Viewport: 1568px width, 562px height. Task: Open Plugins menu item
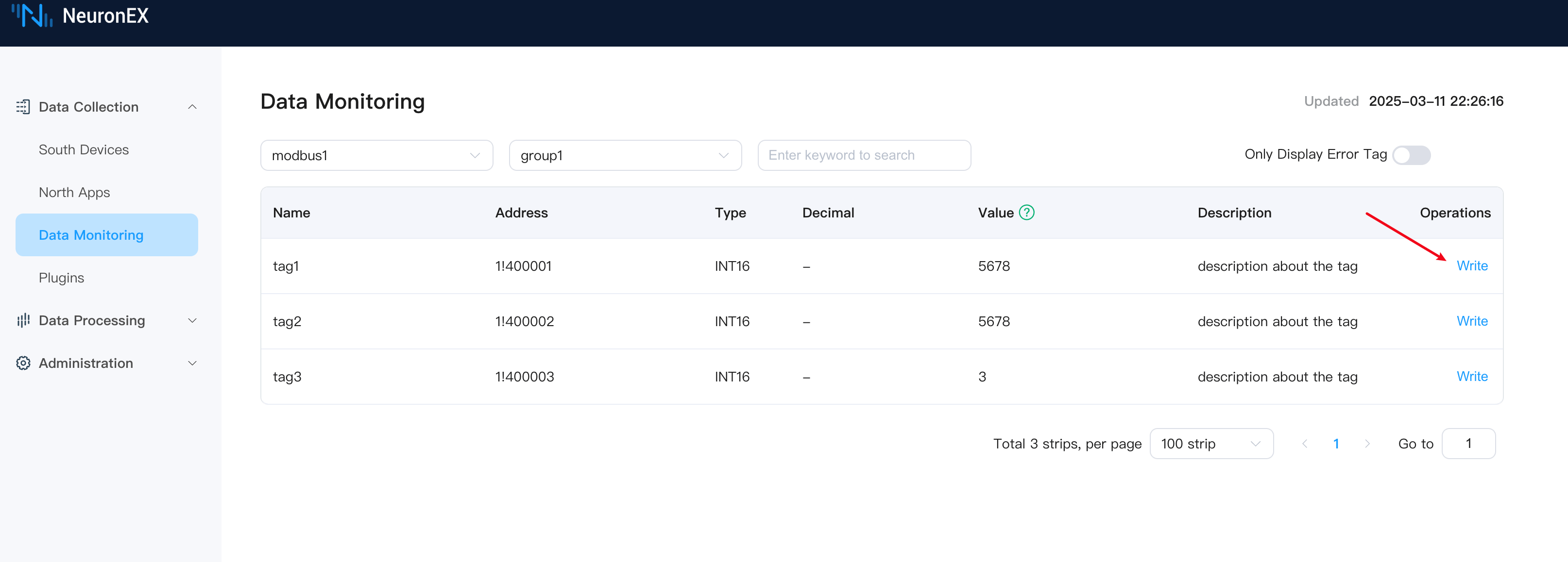62,278
